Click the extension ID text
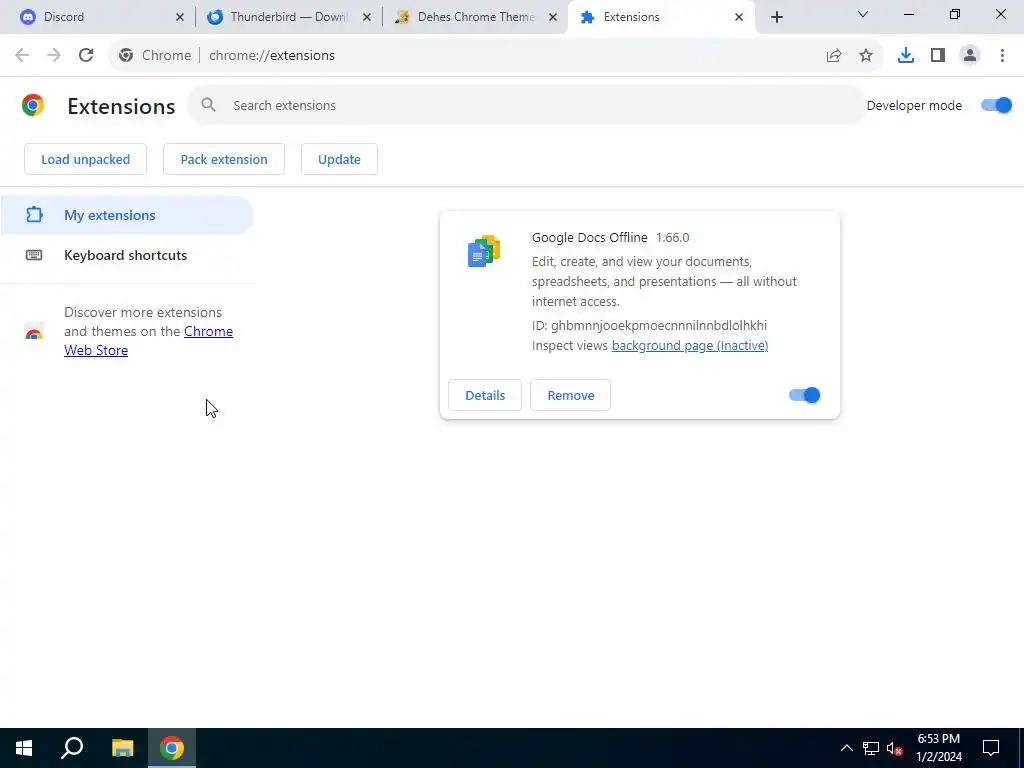1024x768 pixels. click(649, 325)
